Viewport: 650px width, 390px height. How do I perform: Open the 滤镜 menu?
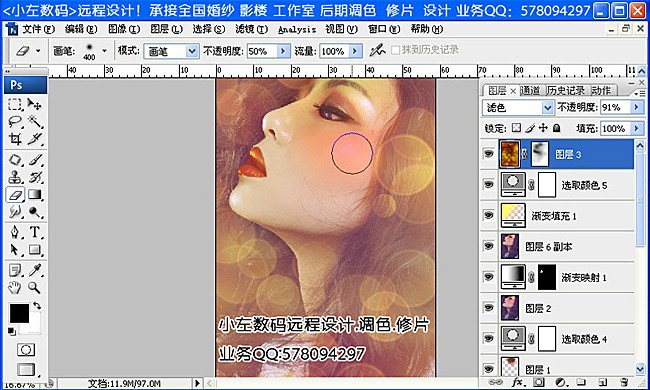251,29
